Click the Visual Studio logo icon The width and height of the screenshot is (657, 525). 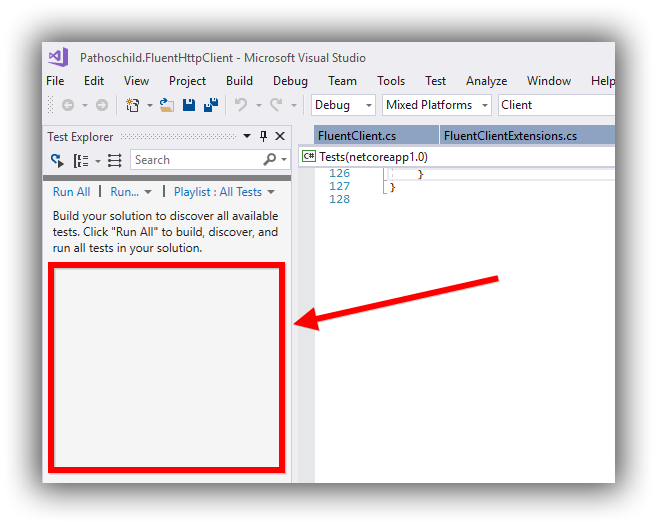click(x=58, y=57)
